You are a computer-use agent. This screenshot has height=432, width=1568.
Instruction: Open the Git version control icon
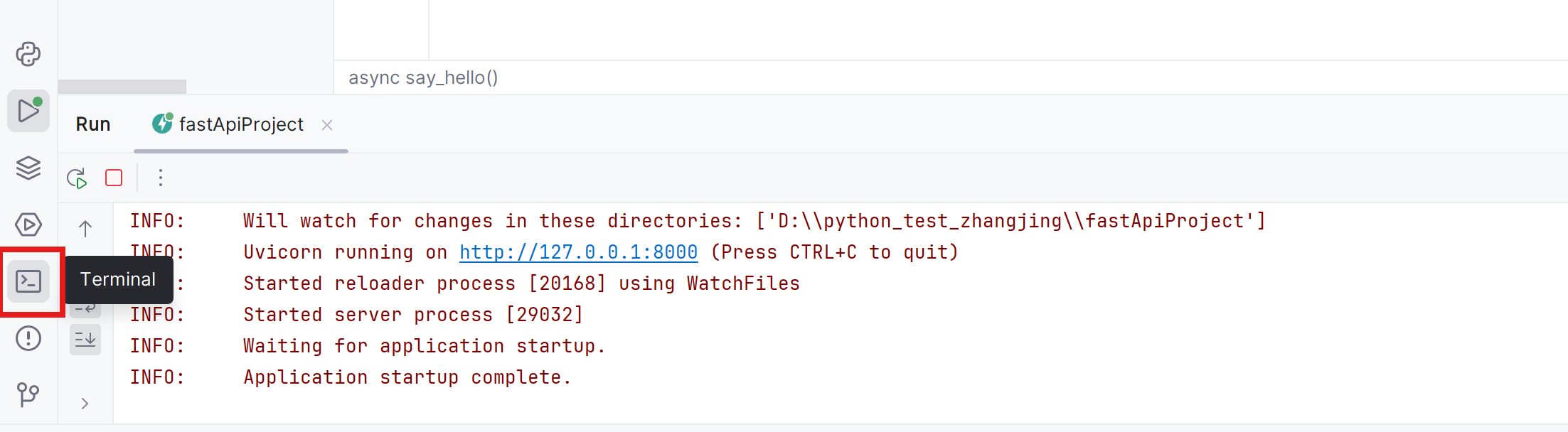pyautogui.click(x=28, y=394)
